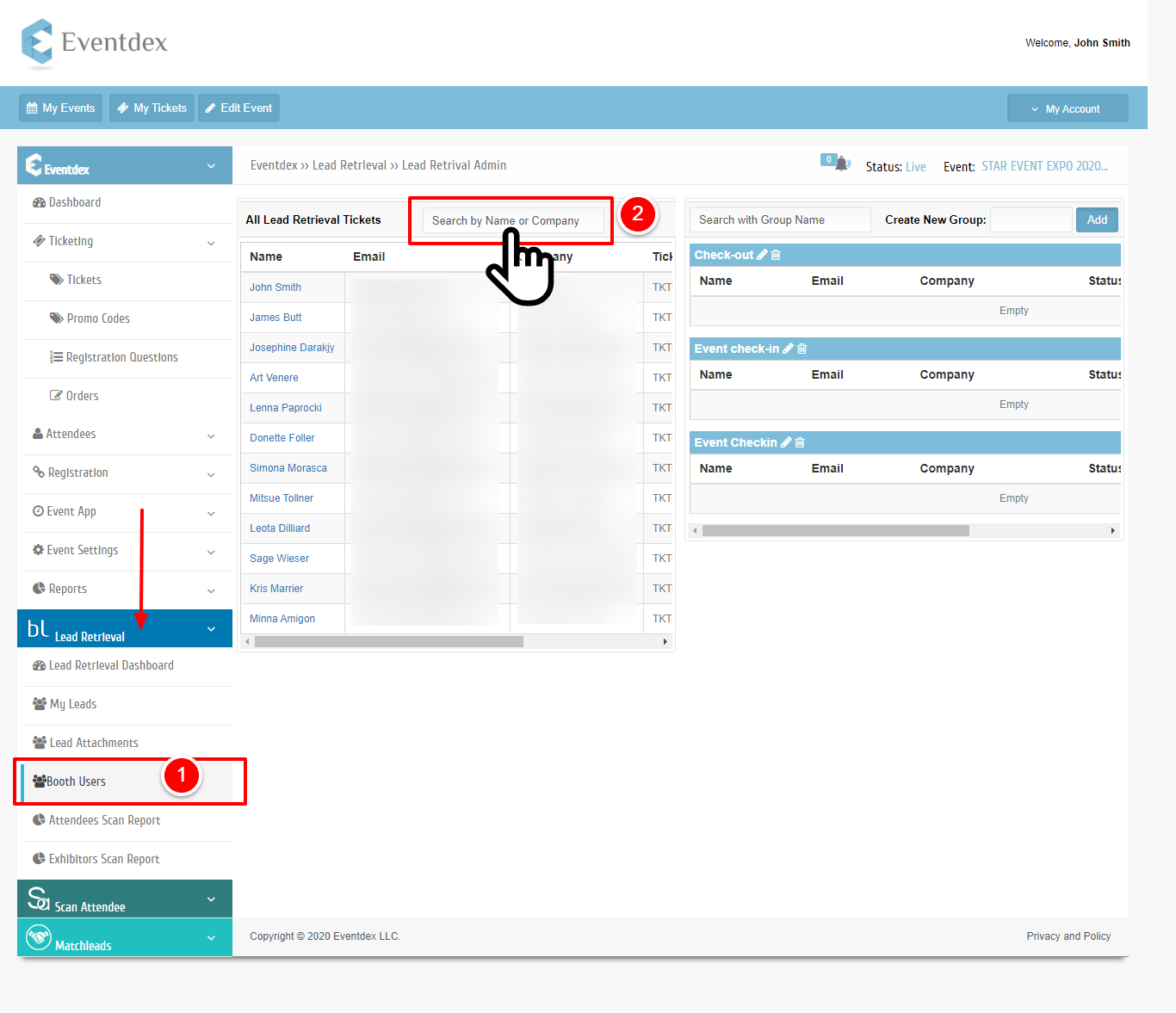Click the Create New Group input field

pos(1031,219)
